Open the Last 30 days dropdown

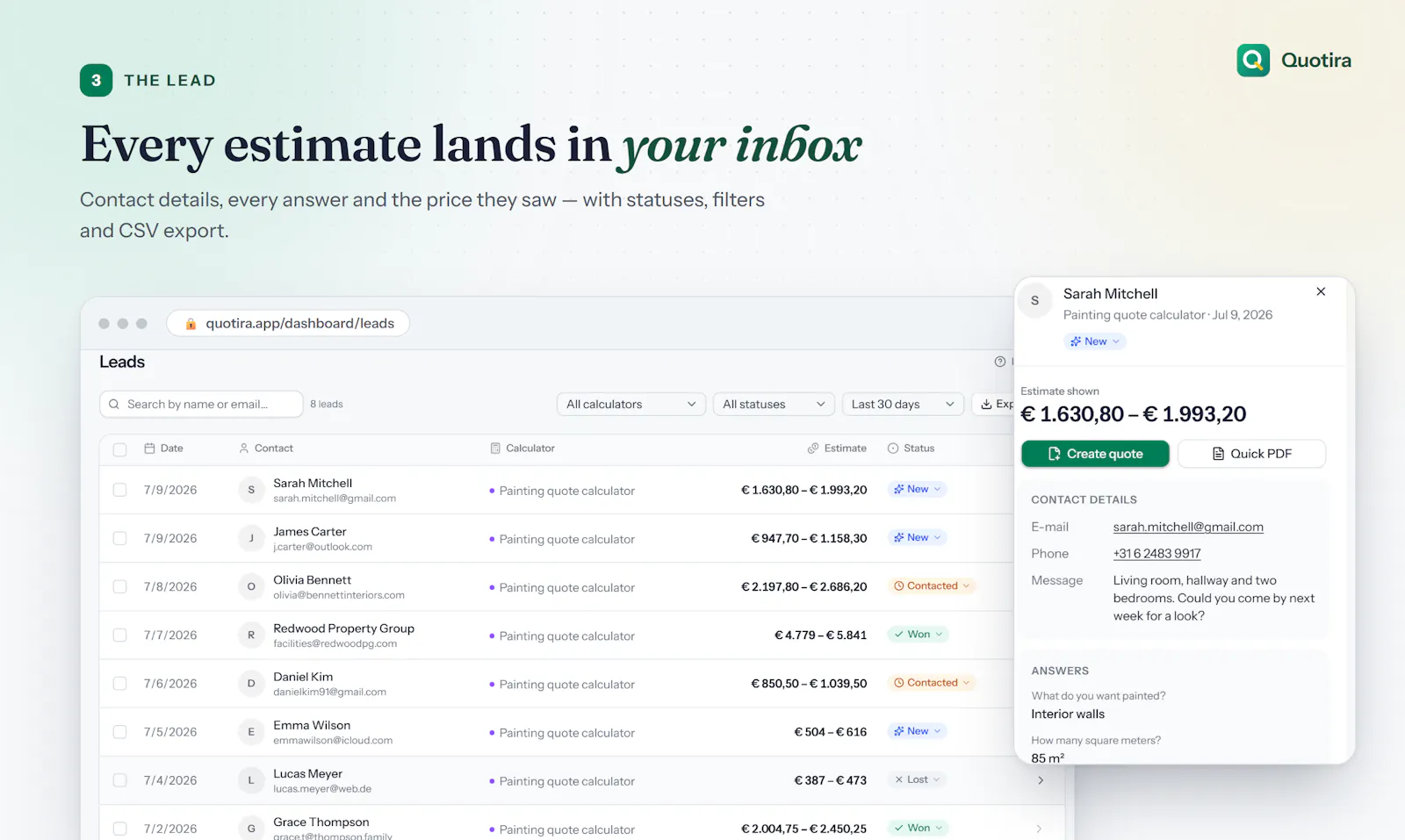tap(903, 405)
